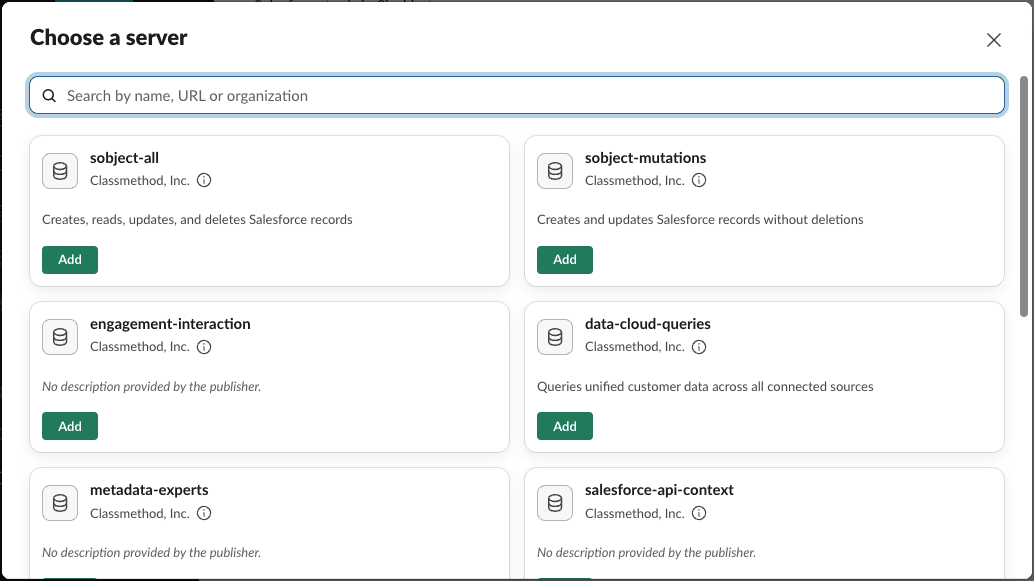Show publisher info for sobject-mutations
The width and height of the screenshot is (1034, 581).
(699, 180)
